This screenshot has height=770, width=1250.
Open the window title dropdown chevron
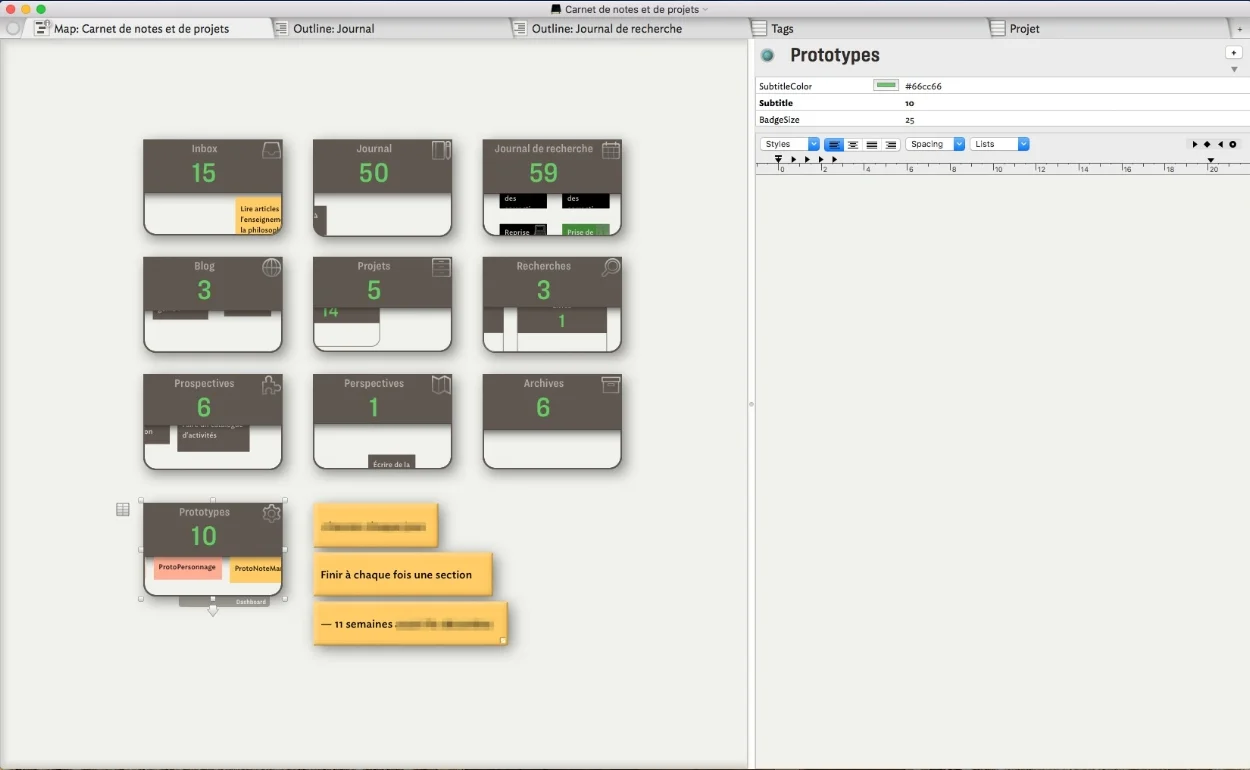coord(705,9)
